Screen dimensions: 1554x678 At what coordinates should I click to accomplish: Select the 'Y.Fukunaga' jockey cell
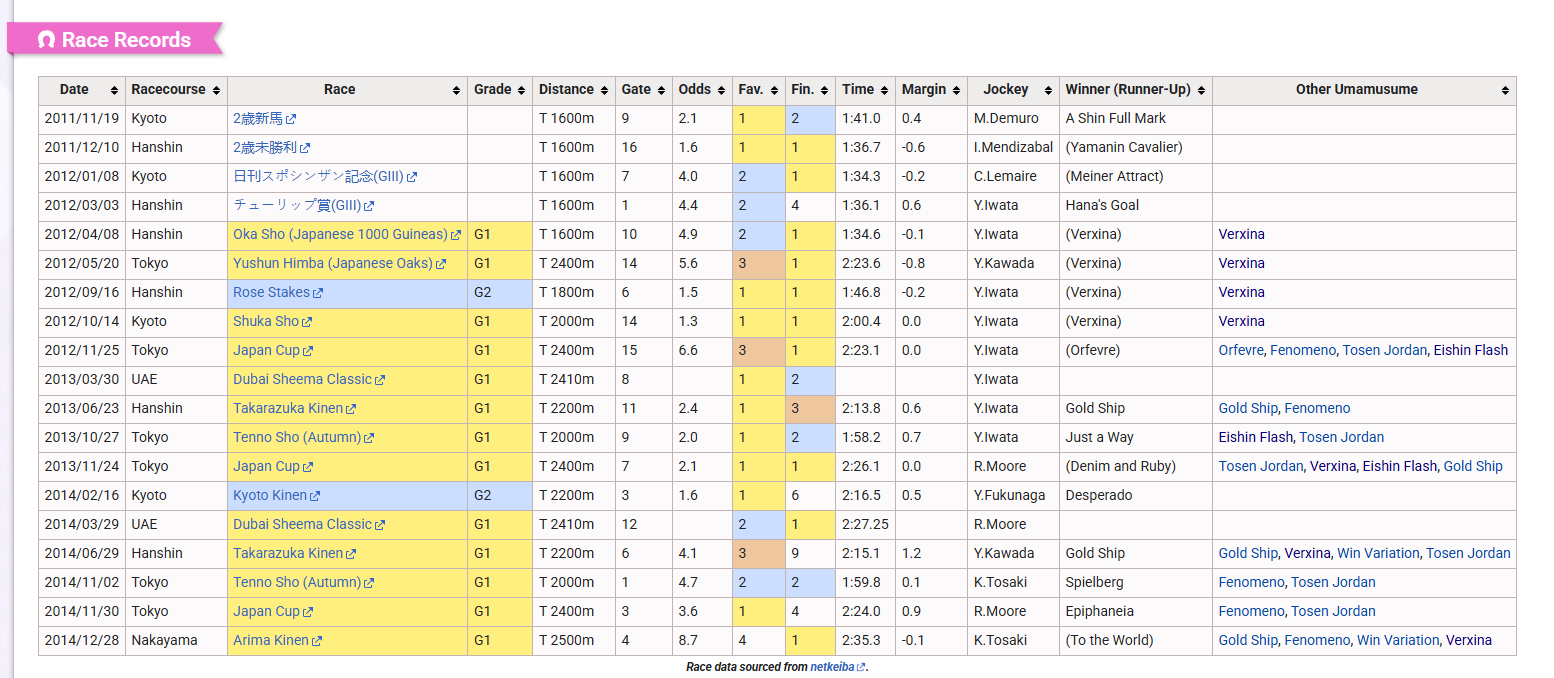[x=1013, y=495]
